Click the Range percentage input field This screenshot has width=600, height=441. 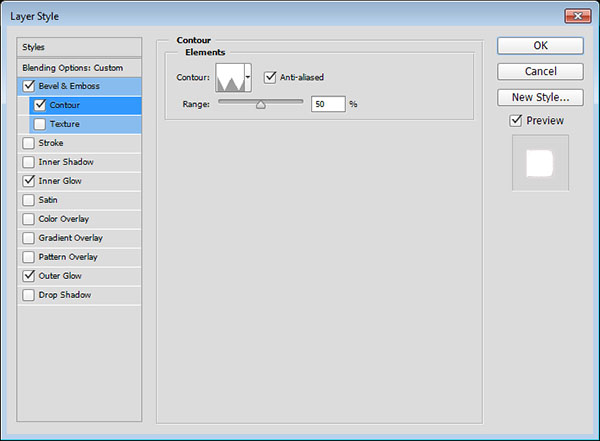click(x=328, y=104)
